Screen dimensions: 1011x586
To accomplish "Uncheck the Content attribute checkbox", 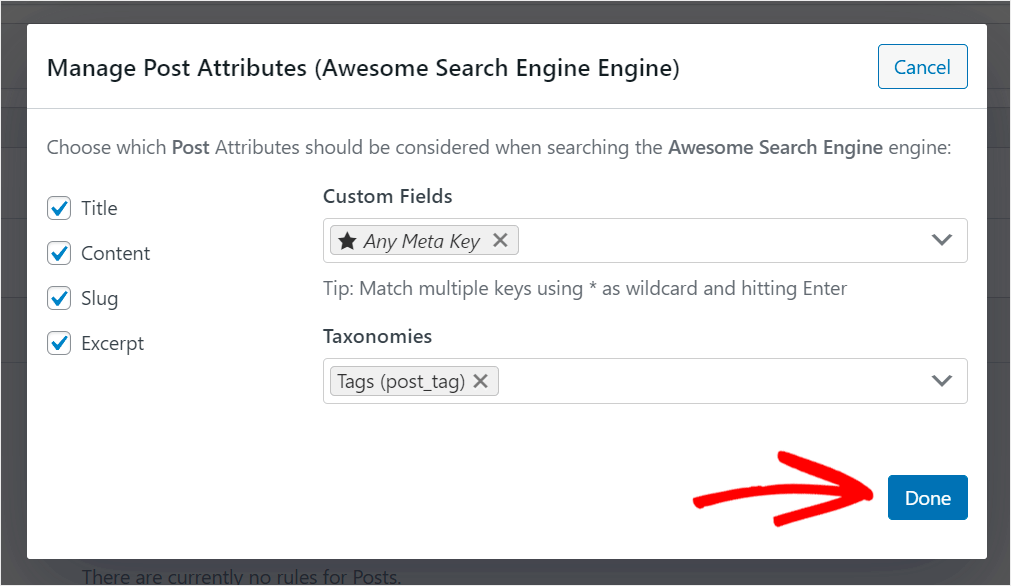I will (59, 253).
